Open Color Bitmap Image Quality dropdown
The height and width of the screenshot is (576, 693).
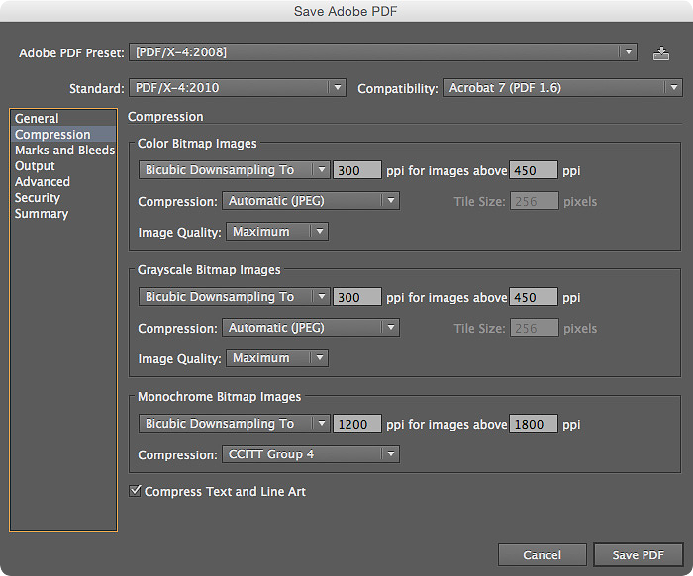(278, 232)
